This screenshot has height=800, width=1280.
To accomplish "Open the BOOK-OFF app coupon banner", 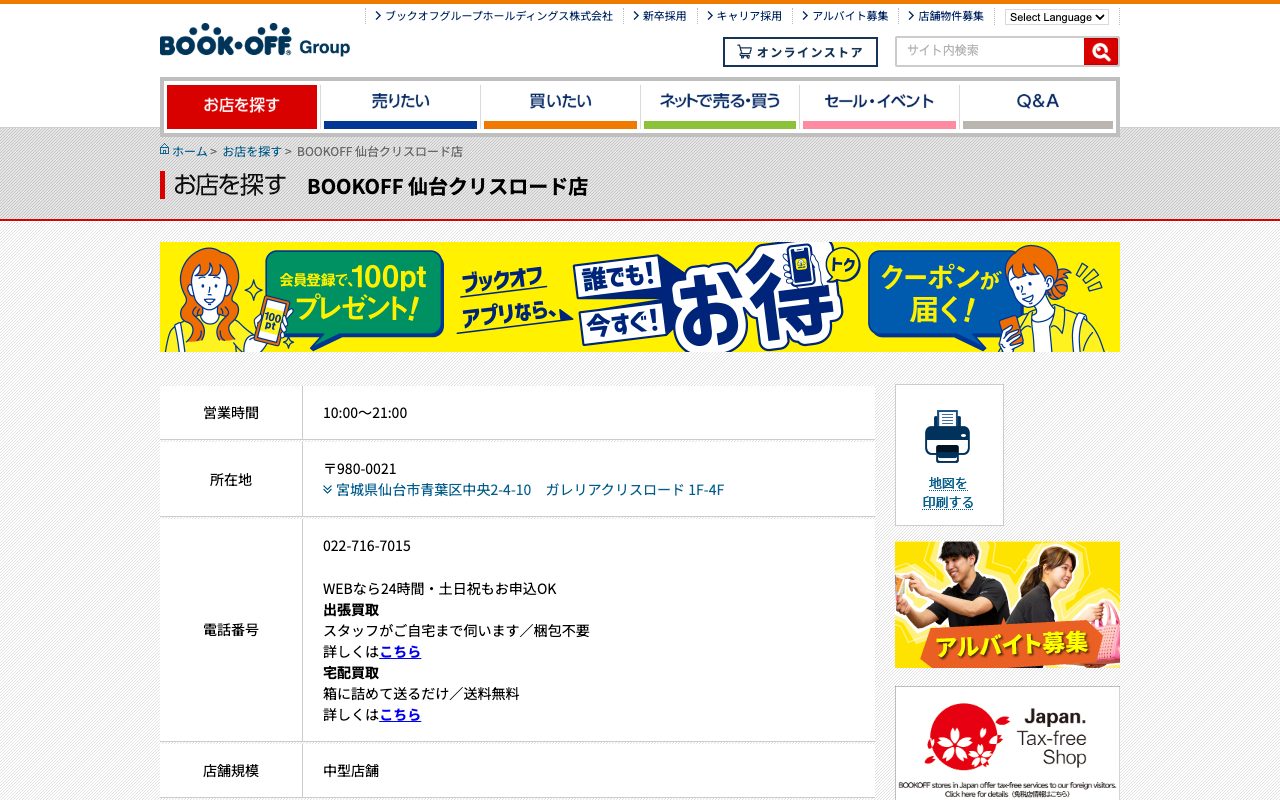I will pos(640,297).
